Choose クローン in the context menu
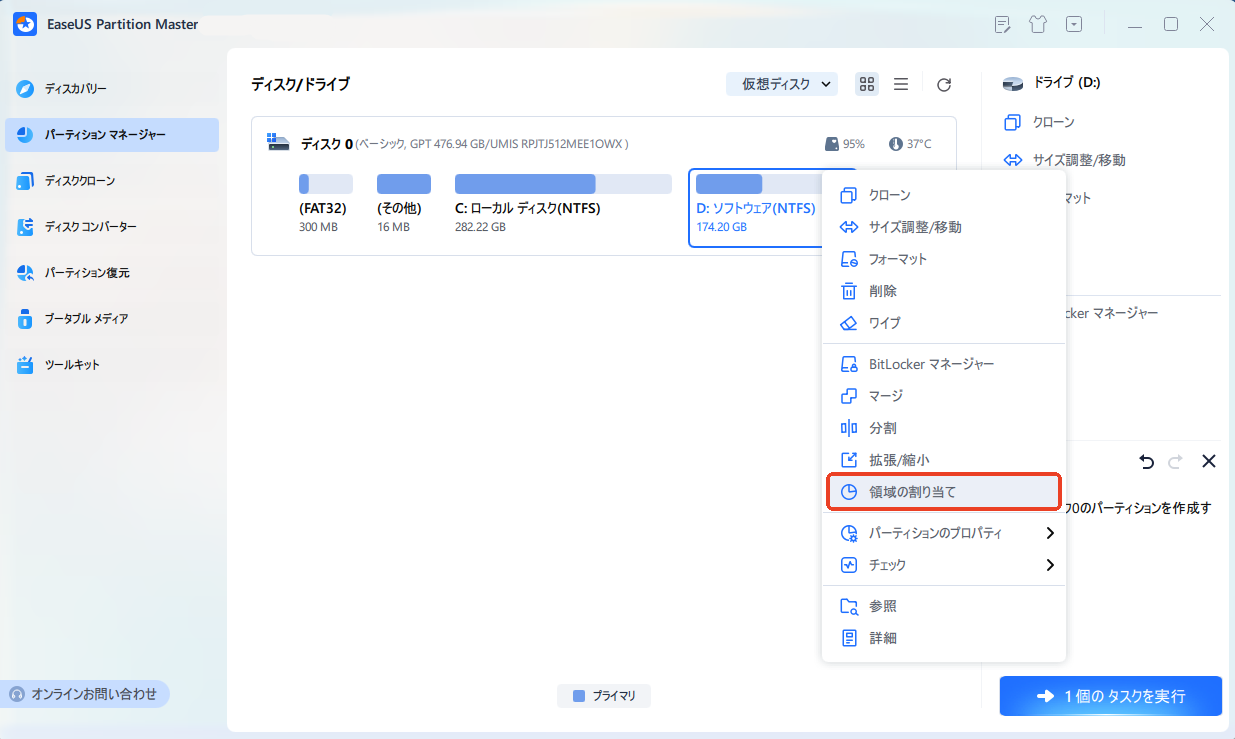 [943, 195]
